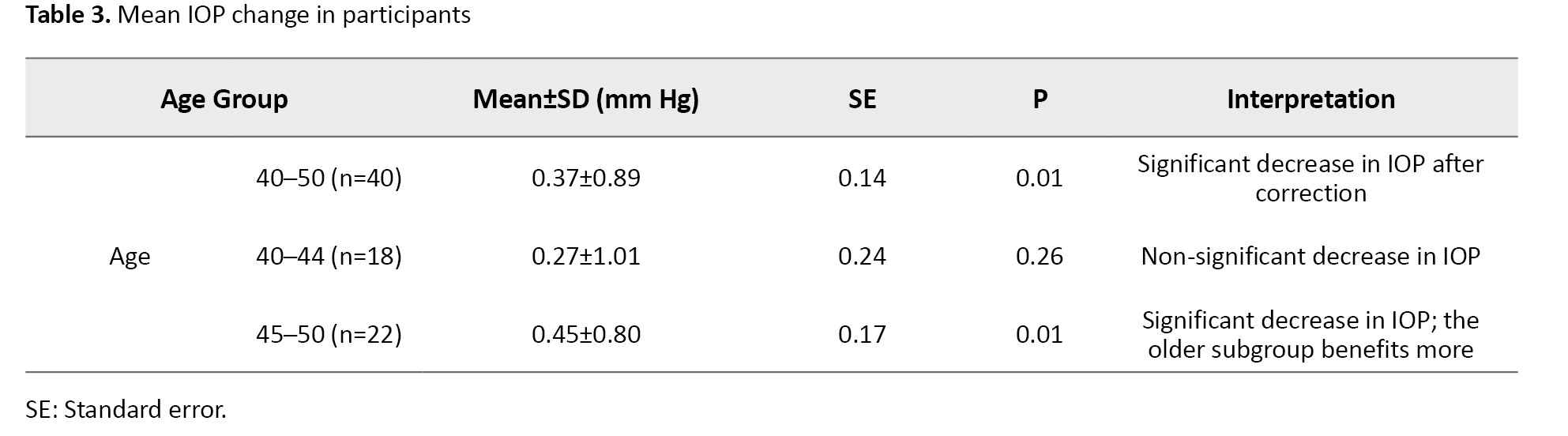Select the mean value "0.27±1.01"
This screenshot has width=1568, height=436.
point(585,257)
